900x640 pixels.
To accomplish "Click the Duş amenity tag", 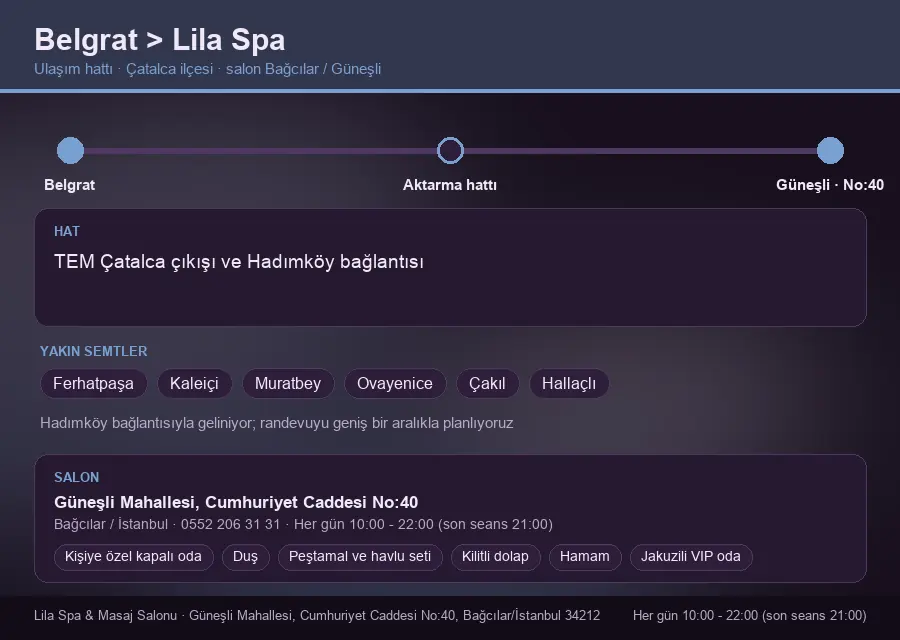I will (245, 557).
